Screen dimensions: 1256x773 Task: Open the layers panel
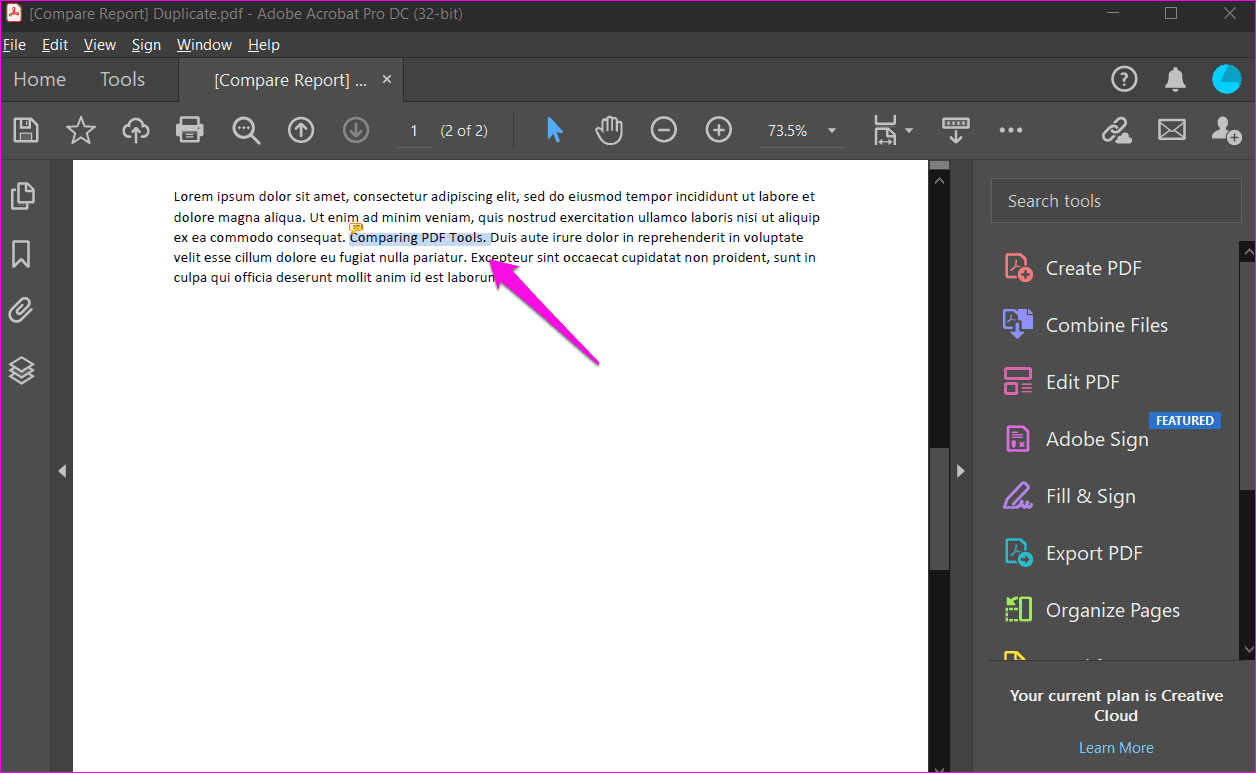22,370
